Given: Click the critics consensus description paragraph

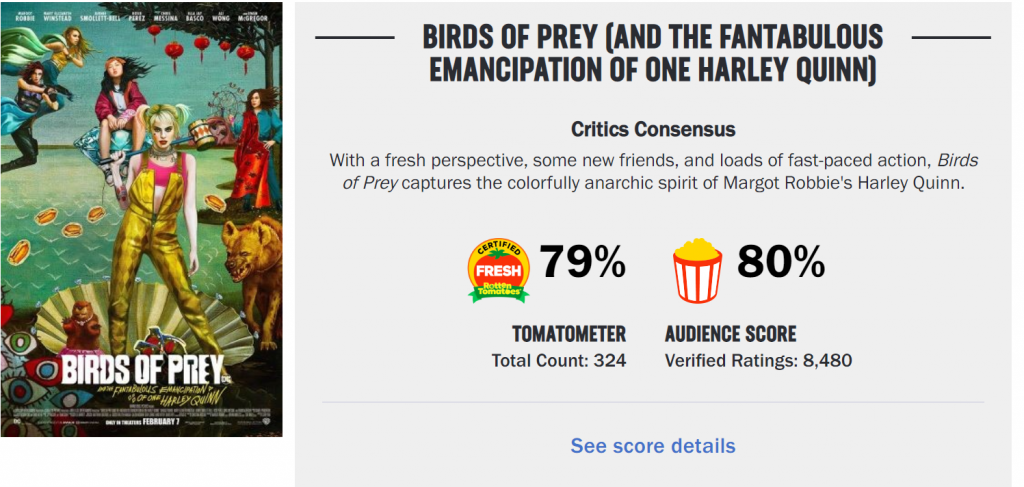Looking at the screenshot, I should 652,174.
